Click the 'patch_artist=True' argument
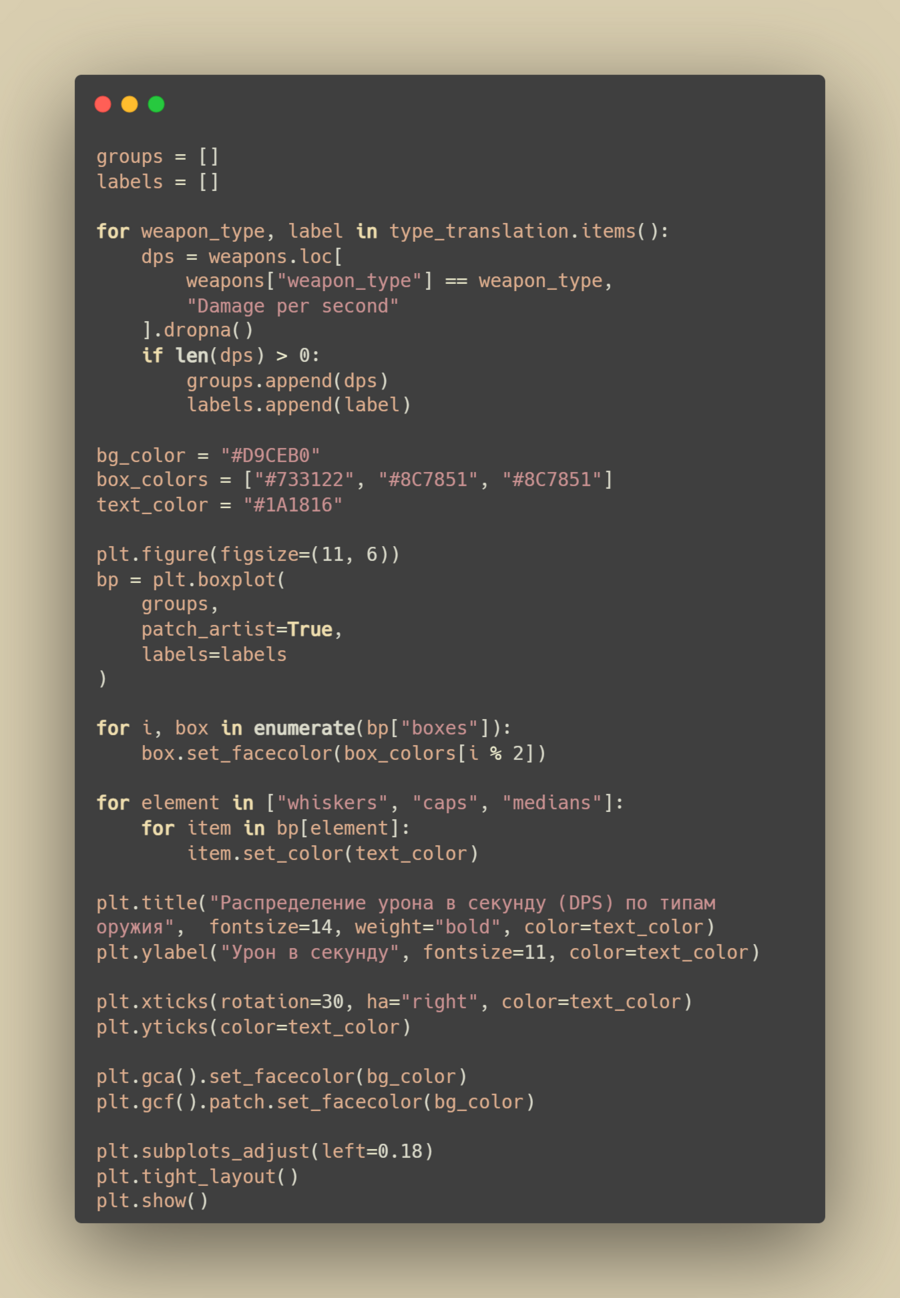This screenshot has width=900, height=1298. coord(237,630)
